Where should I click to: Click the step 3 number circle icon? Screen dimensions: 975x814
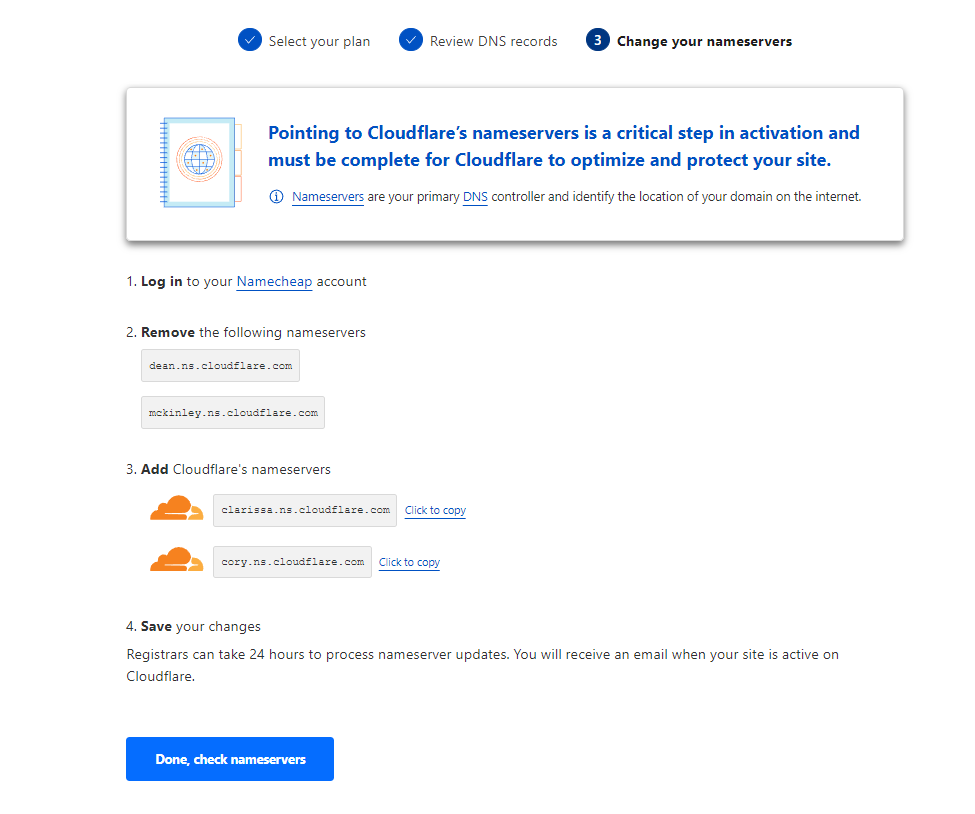tap(598, 40)
